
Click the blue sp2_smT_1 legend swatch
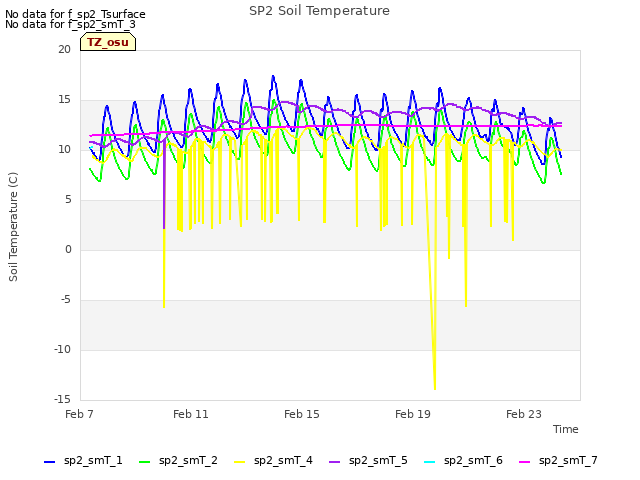point(49,462)
